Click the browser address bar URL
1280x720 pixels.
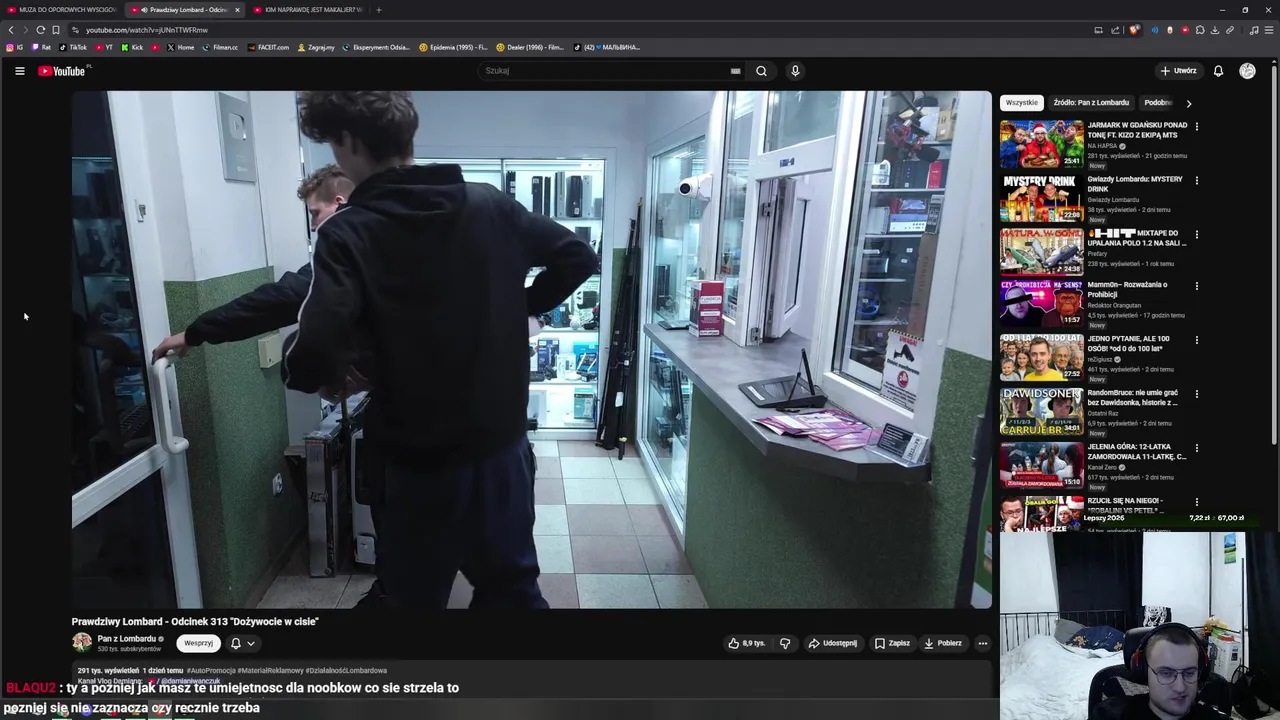point(147,30)
